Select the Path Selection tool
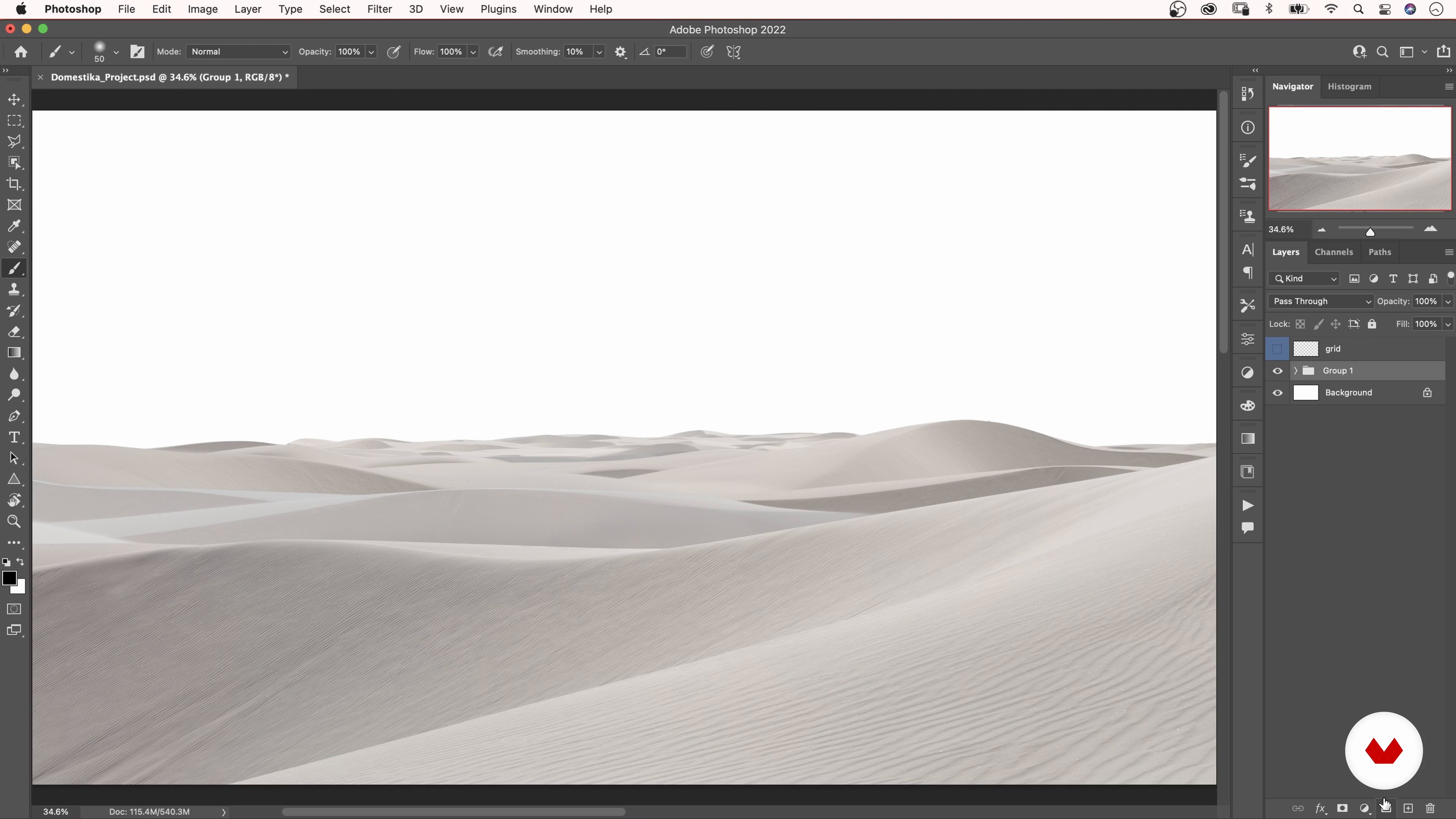Viewport: 1456px width, 819px height. click(x=14, y=458)
